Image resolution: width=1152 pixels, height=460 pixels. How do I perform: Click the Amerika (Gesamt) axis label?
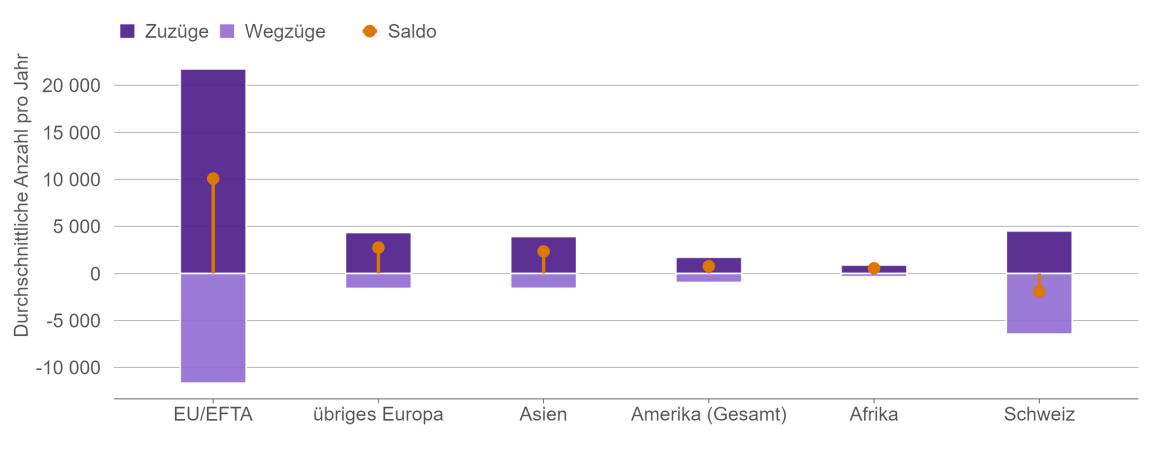pos(709,414)
